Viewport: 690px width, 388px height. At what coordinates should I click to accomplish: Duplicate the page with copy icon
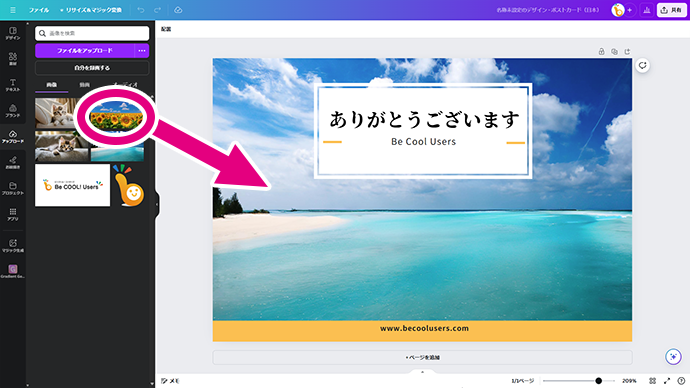tap(614, 51)
